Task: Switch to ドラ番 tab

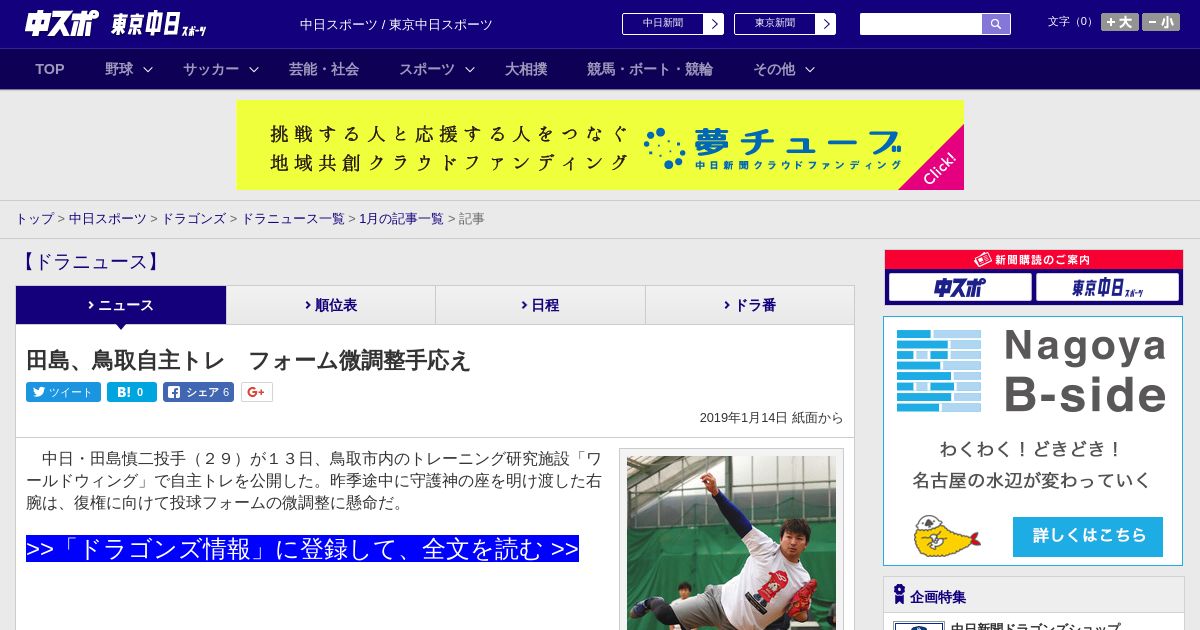Action: click(x=750, y=305)
